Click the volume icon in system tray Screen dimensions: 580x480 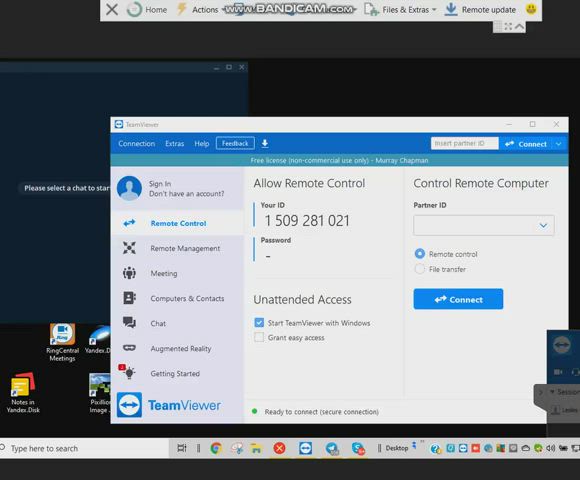(550, 448)
